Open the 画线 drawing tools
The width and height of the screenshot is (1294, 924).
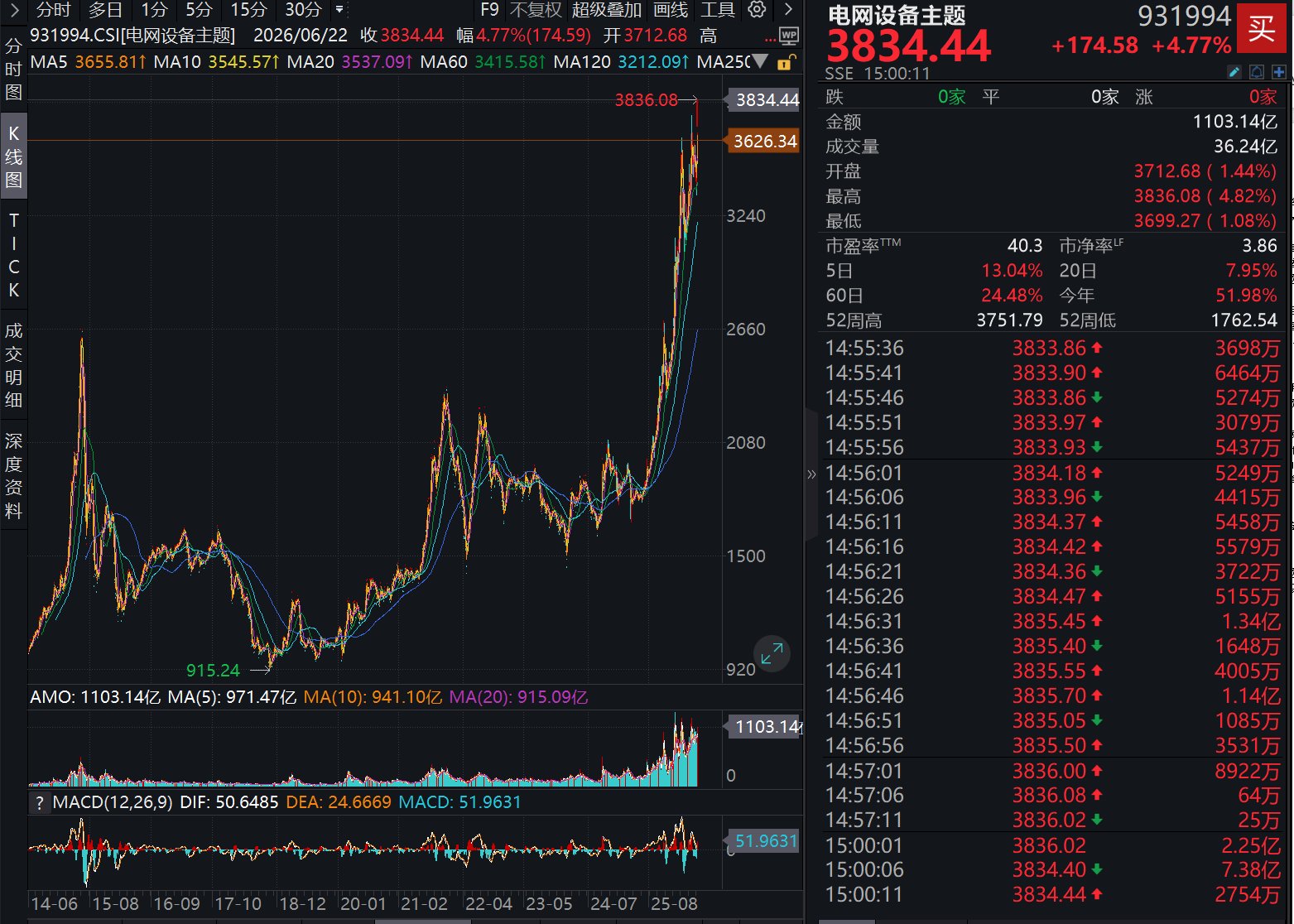point(671,10)
